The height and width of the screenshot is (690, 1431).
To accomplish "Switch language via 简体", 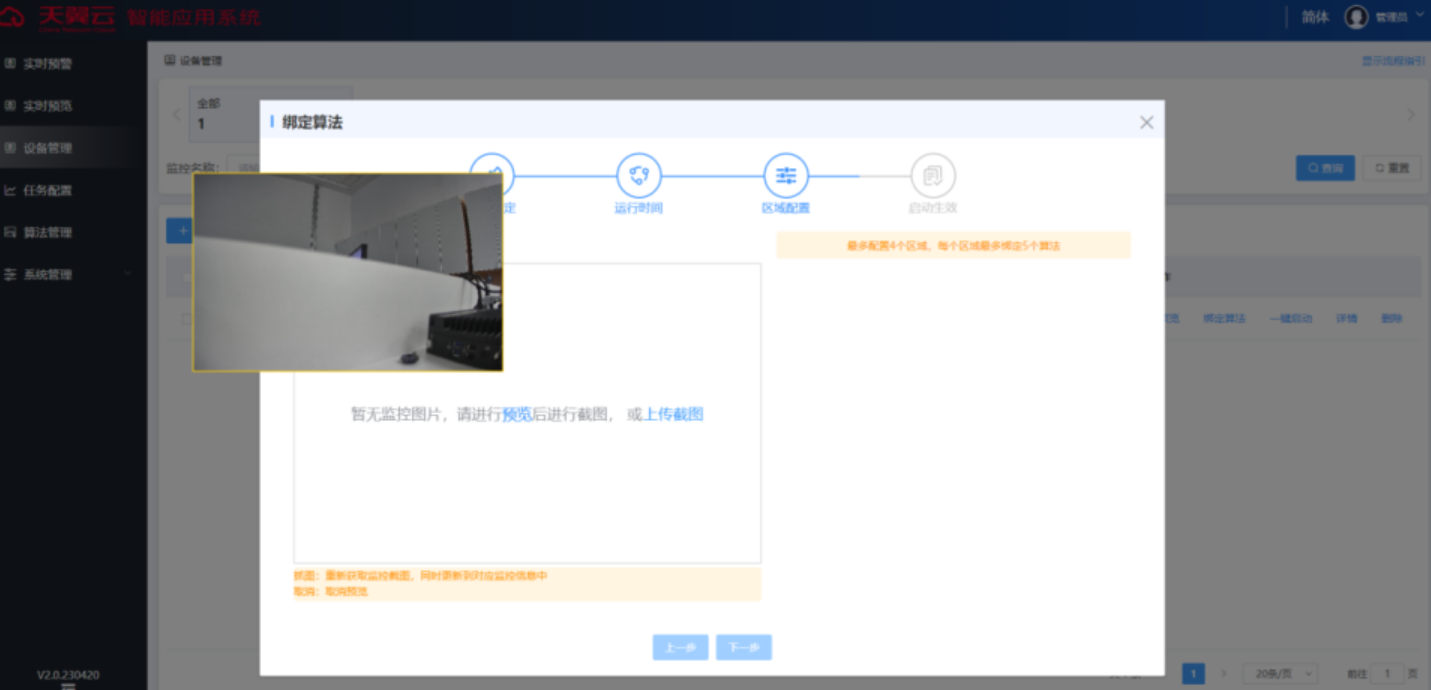I will (1315, 17).
